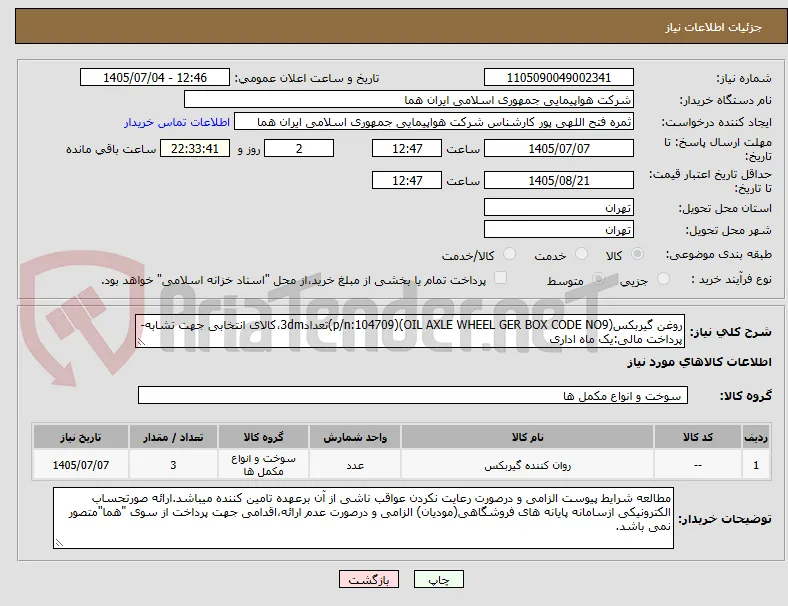Click the تاریخ نیاز column header

(x=81, y=437)
